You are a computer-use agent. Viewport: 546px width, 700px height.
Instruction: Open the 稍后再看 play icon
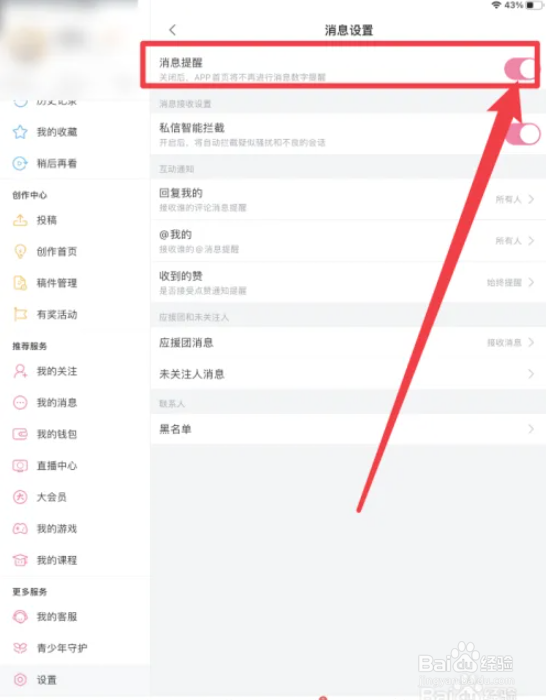pos(20,163)
